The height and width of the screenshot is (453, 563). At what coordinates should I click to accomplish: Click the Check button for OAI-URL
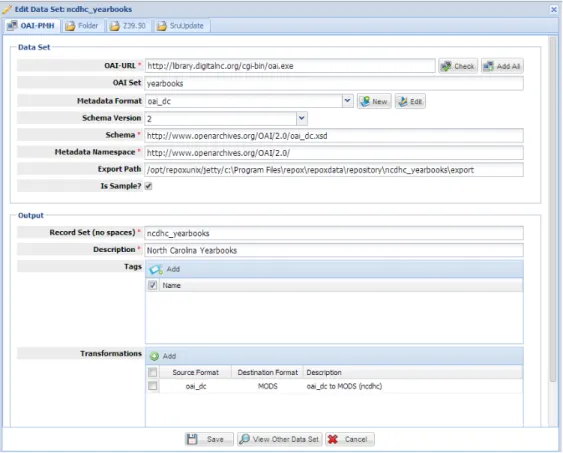coord(458,66)
